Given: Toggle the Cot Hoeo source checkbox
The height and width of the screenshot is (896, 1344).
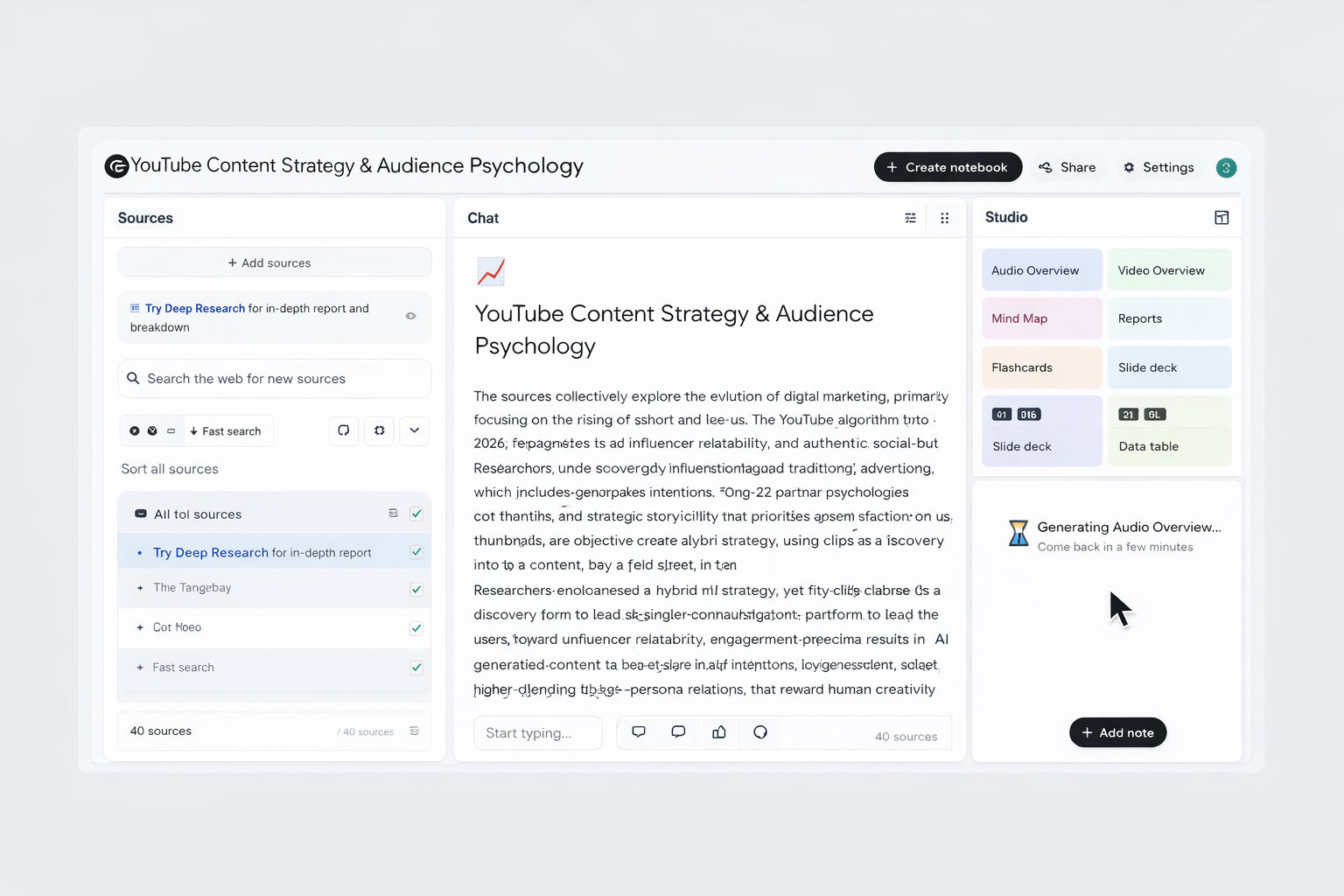Looking at the screenshot, I should click(x=416, y=628).
